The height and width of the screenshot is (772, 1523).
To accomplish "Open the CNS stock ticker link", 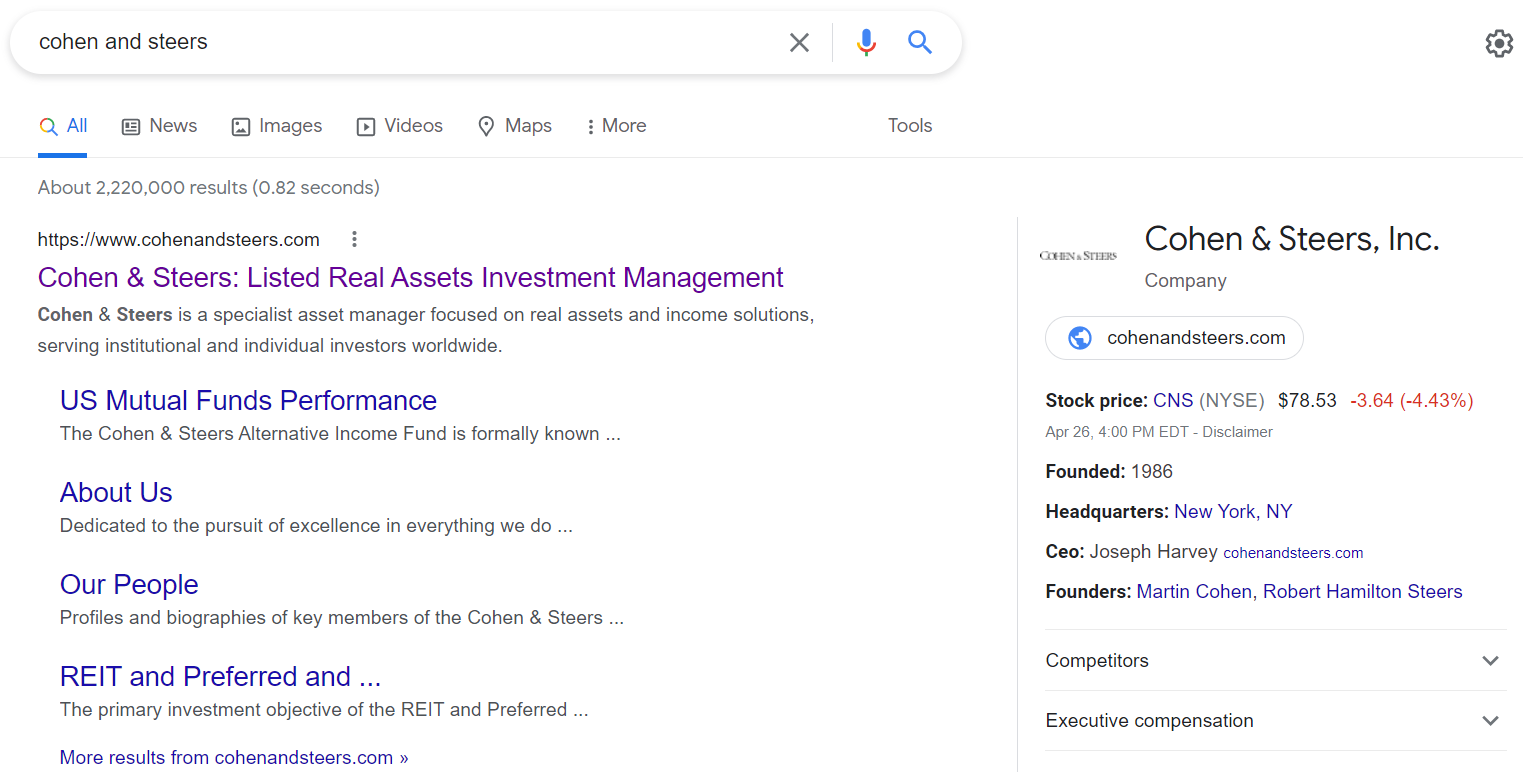I will tap(1173, 400).
